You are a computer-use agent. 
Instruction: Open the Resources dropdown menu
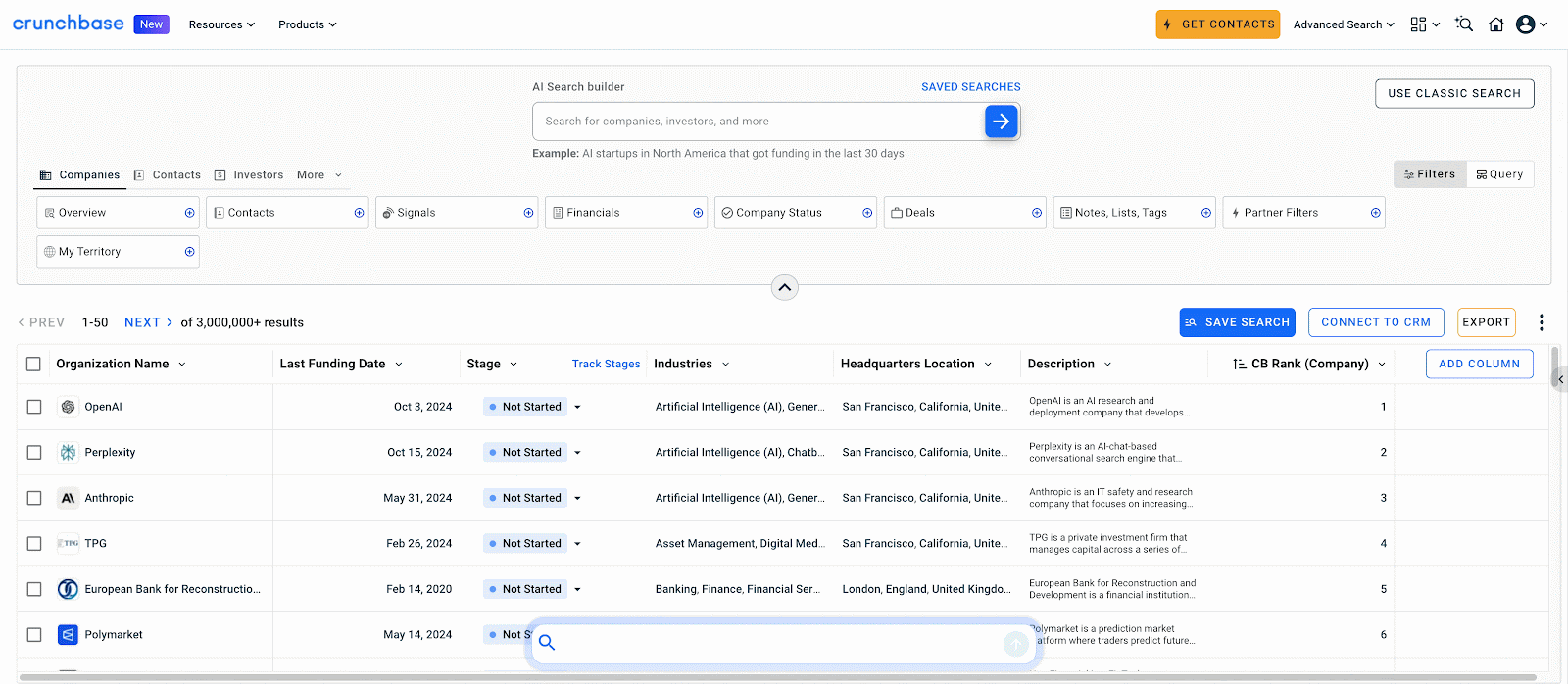(x=221, y=24)
